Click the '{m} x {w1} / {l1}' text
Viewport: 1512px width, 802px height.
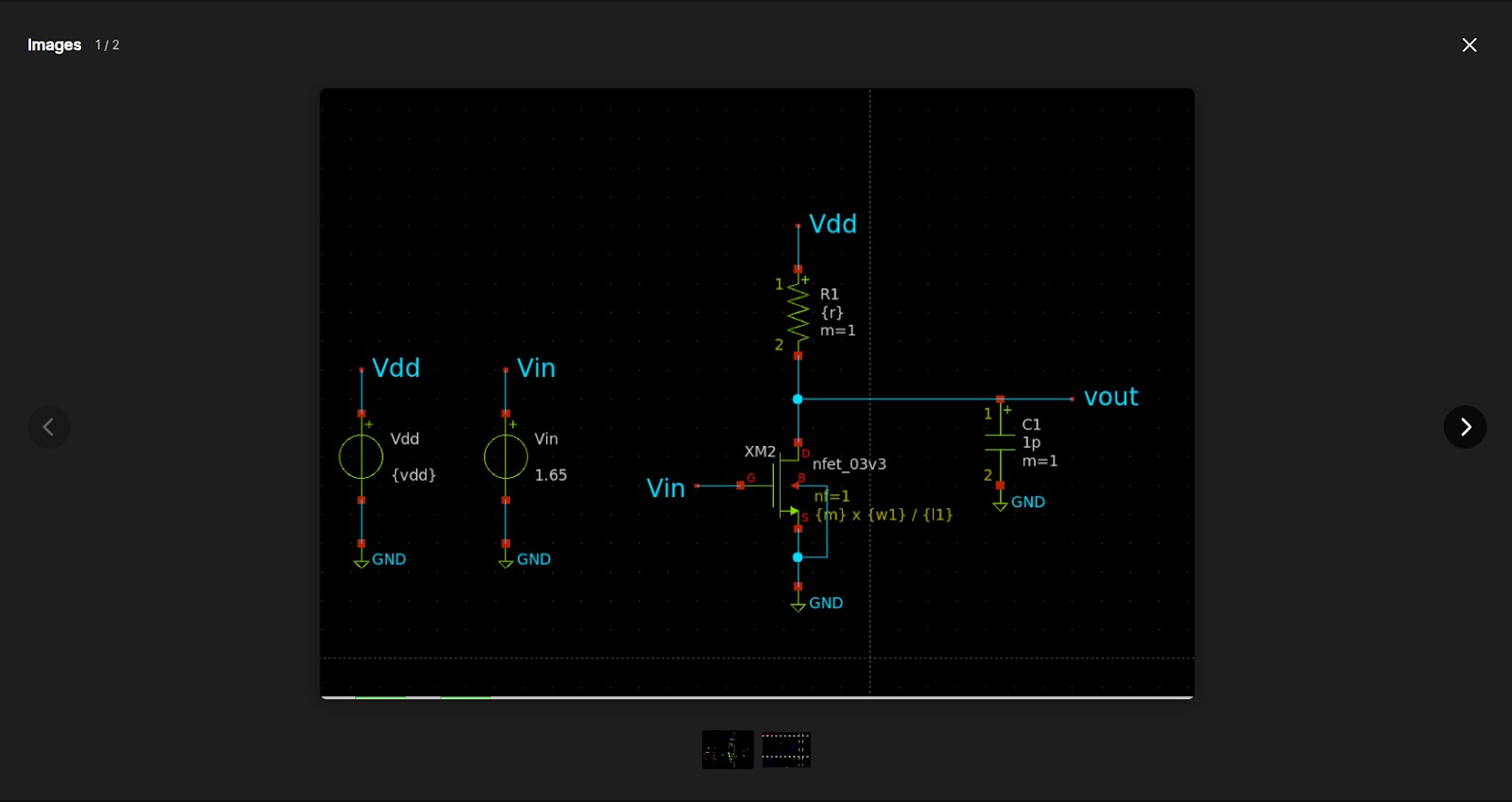click(885, 515)
